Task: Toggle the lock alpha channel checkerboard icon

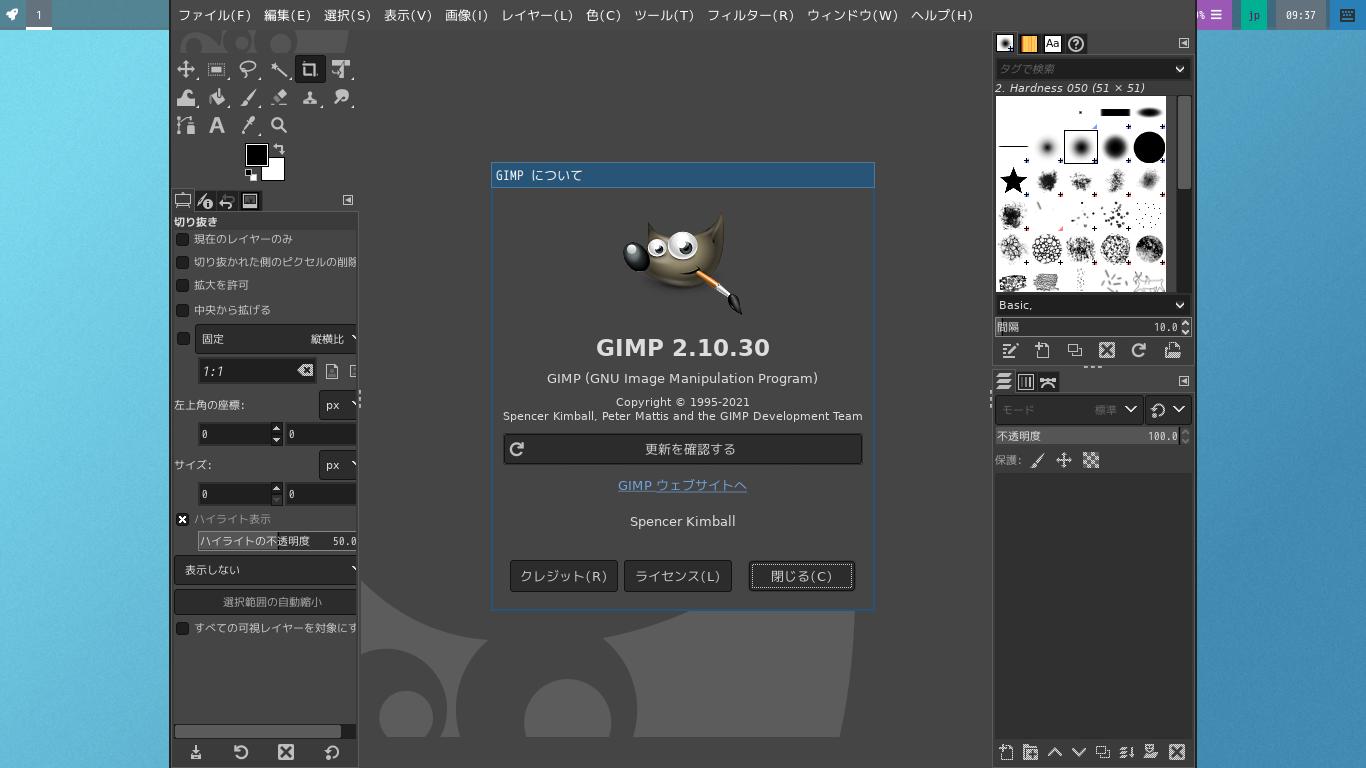Action: tap(1091, 460)
